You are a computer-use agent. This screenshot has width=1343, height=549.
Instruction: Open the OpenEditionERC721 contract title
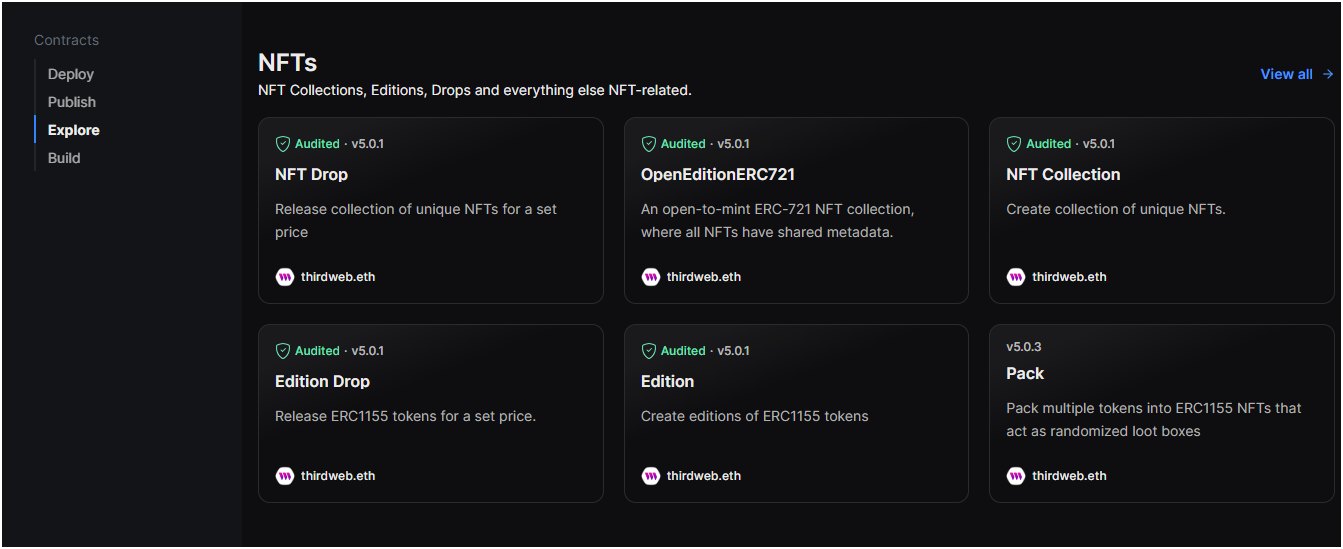click(717, 174)
